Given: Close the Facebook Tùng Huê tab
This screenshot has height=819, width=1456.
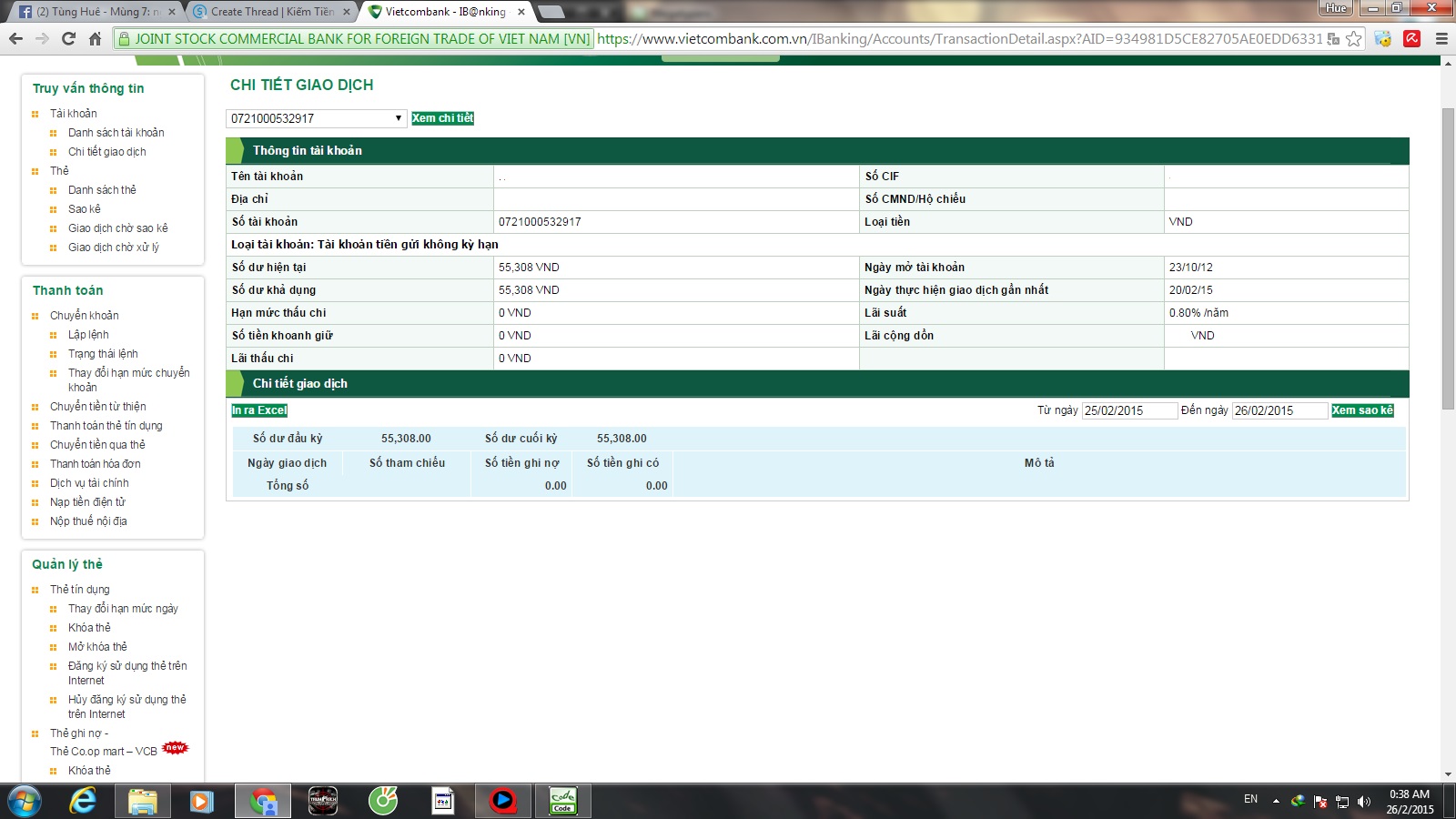Looking at the screenshot, I should 171,12.
